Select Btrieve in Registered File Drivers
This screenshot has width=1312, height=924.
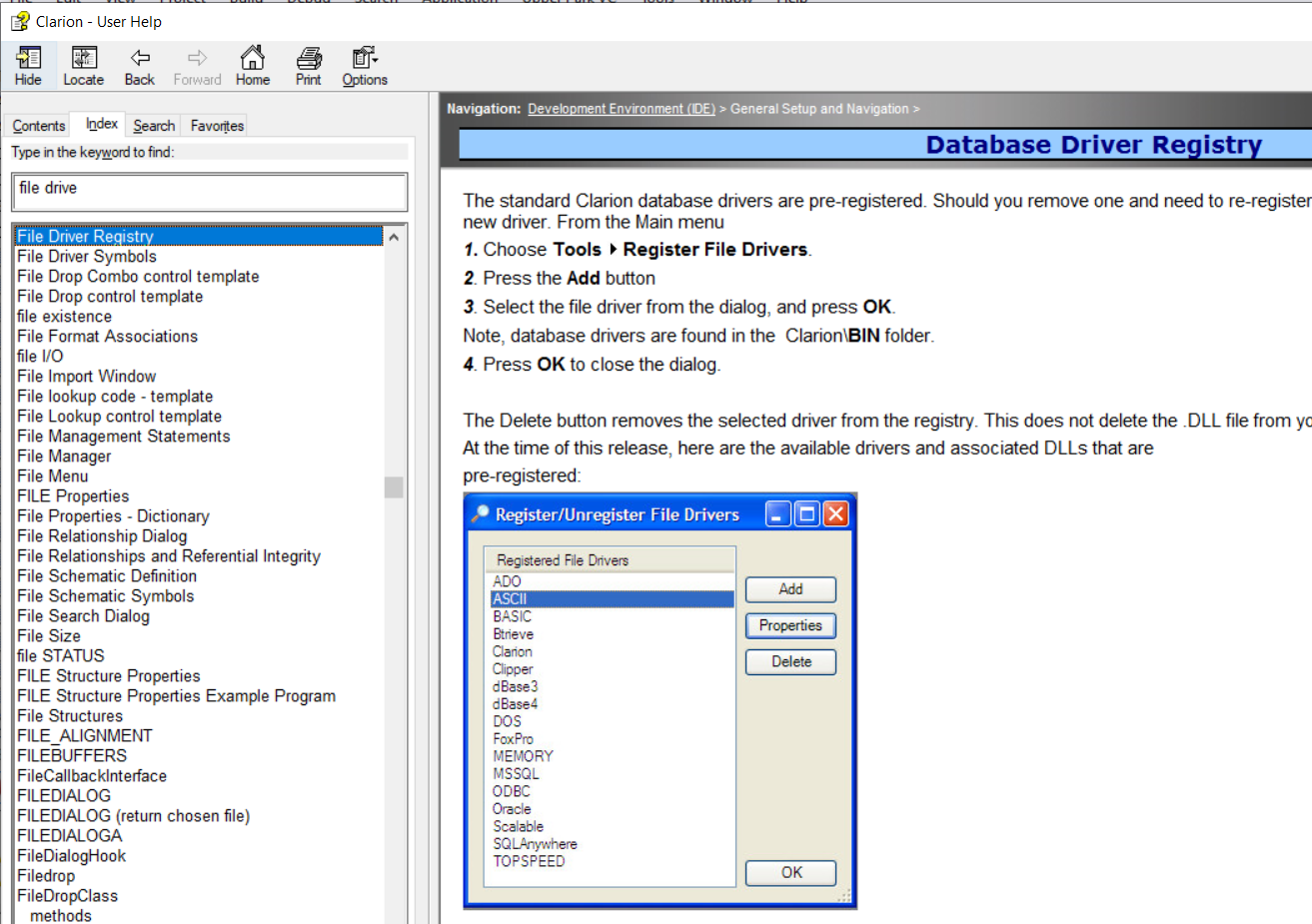(x=513, y=634)
